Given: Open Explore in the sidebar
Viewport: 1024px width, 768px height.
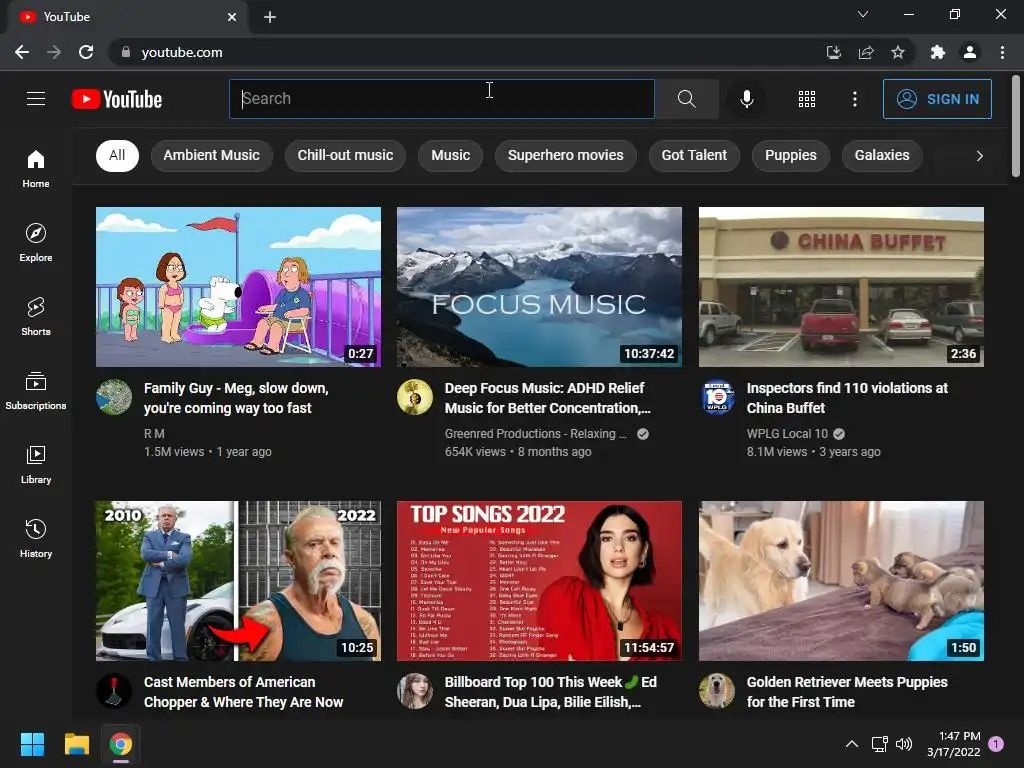Looking at the screenshot, I should (36, 242).
